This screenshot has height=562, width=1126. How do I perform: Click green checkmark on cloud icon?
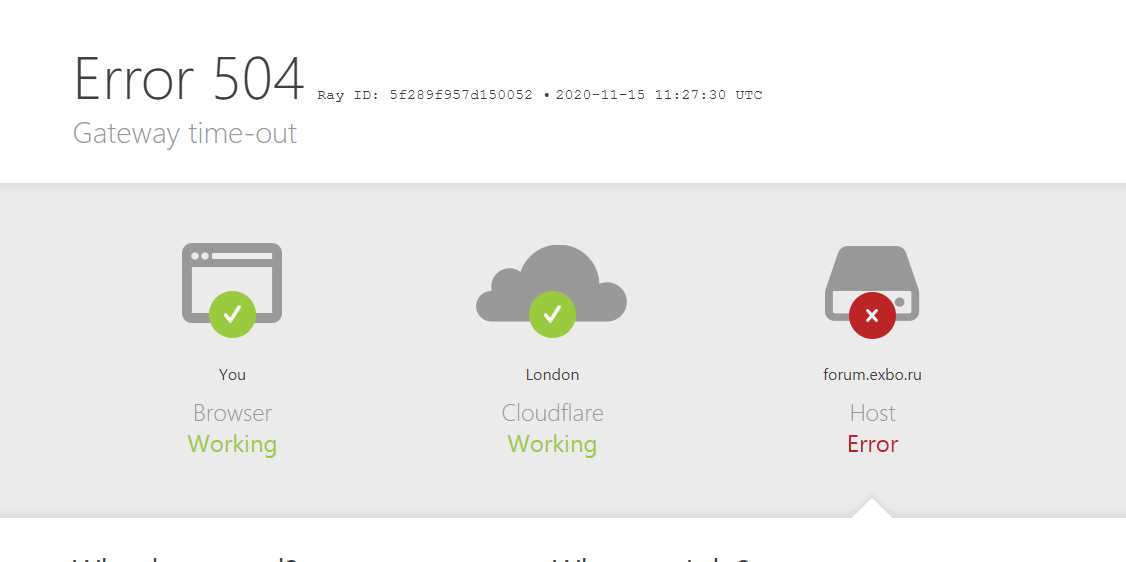(x=552, y=314)
